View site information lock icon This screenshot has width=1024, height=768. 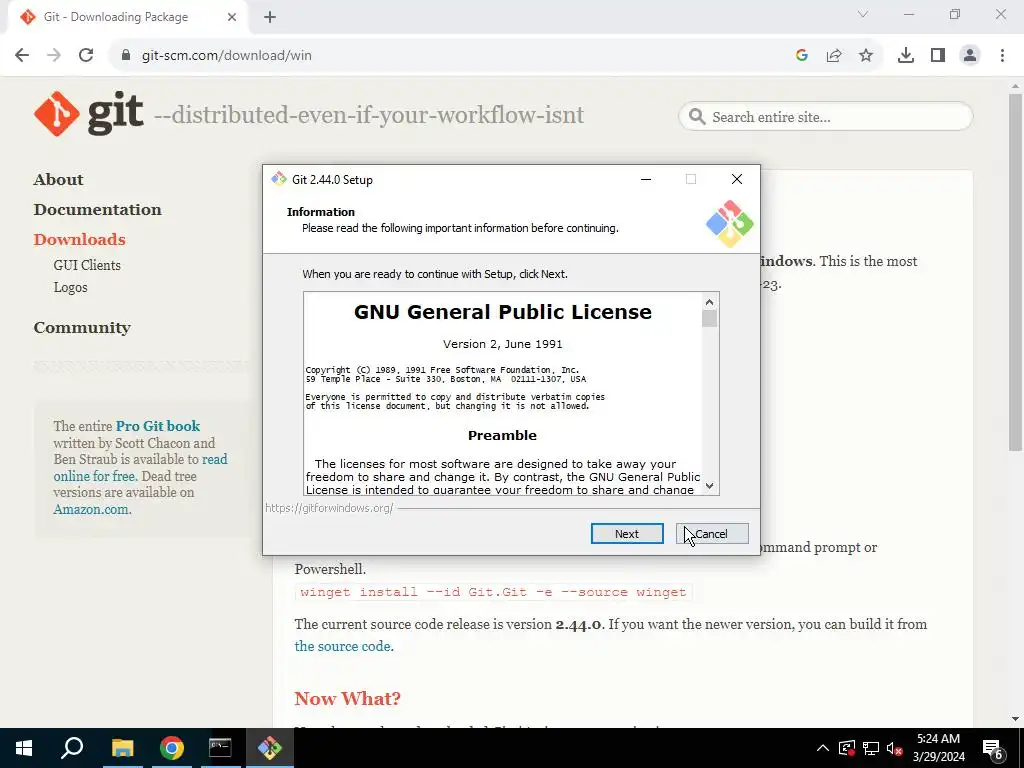pos(126,56)
